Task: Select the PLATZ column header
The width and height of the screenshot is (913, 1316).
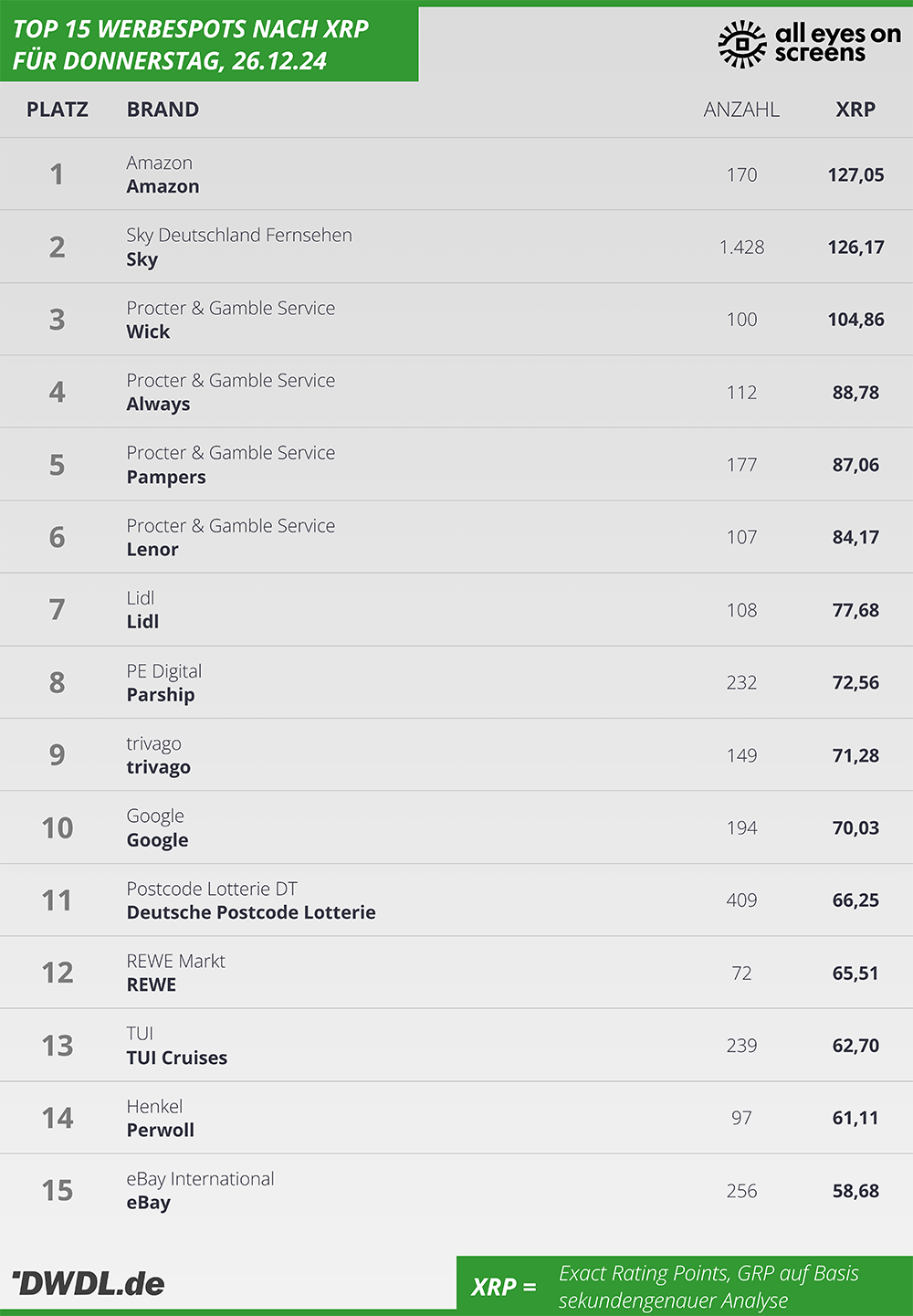Action: click(58, 110)
